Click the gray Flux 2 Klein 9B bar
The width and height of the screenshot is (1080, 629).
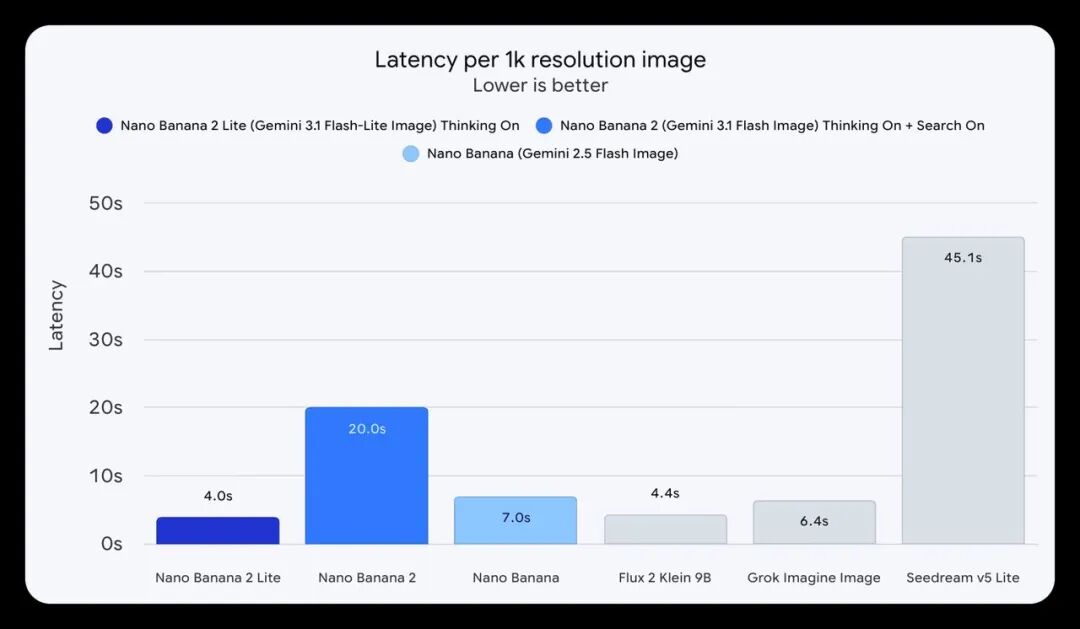[665, 529]
